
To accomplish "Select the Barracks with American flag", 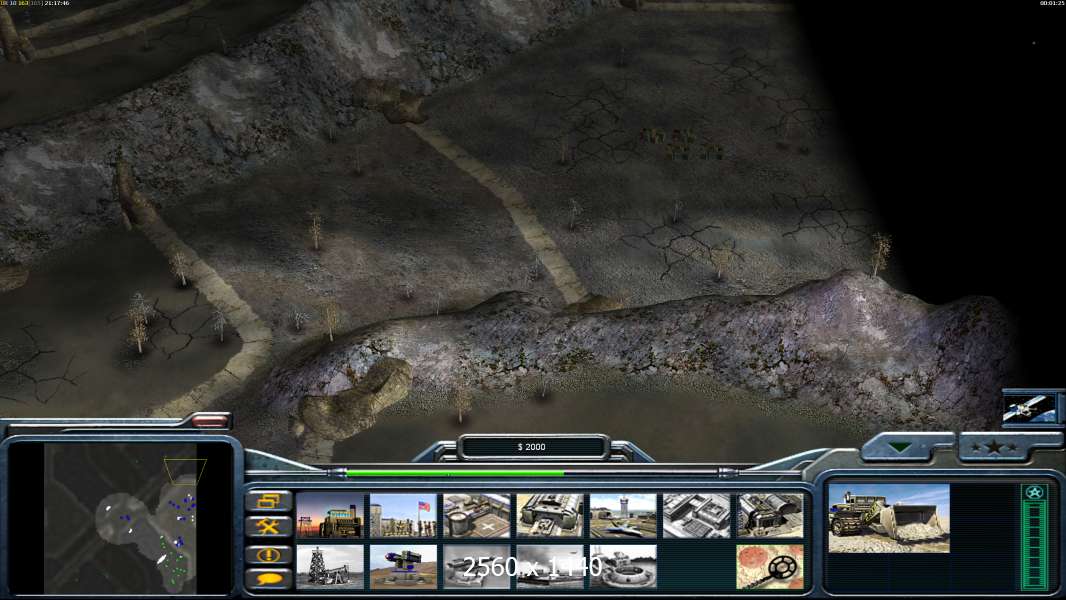I will point(403,516).
